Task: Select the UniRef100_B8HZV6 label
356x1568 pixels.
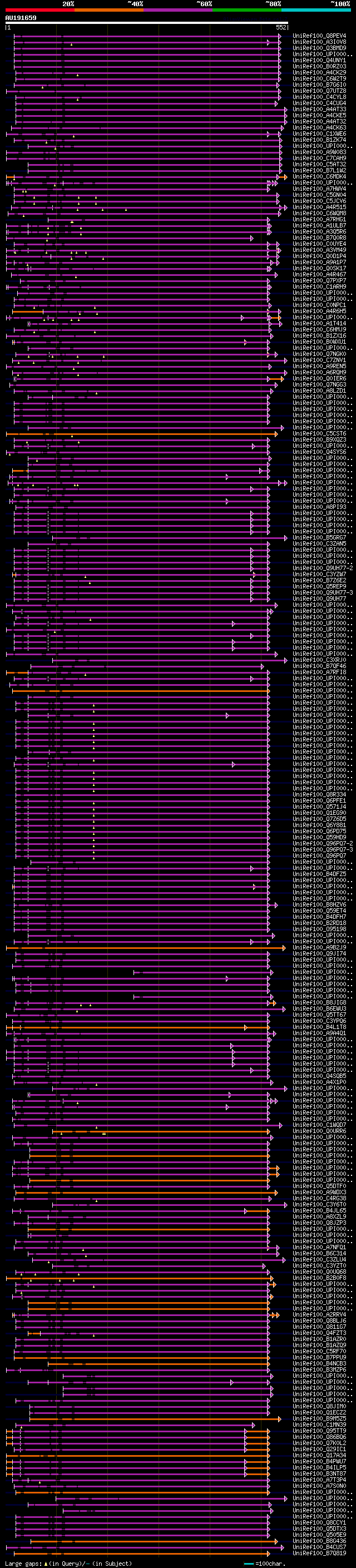Action: [x=319, y=905]
